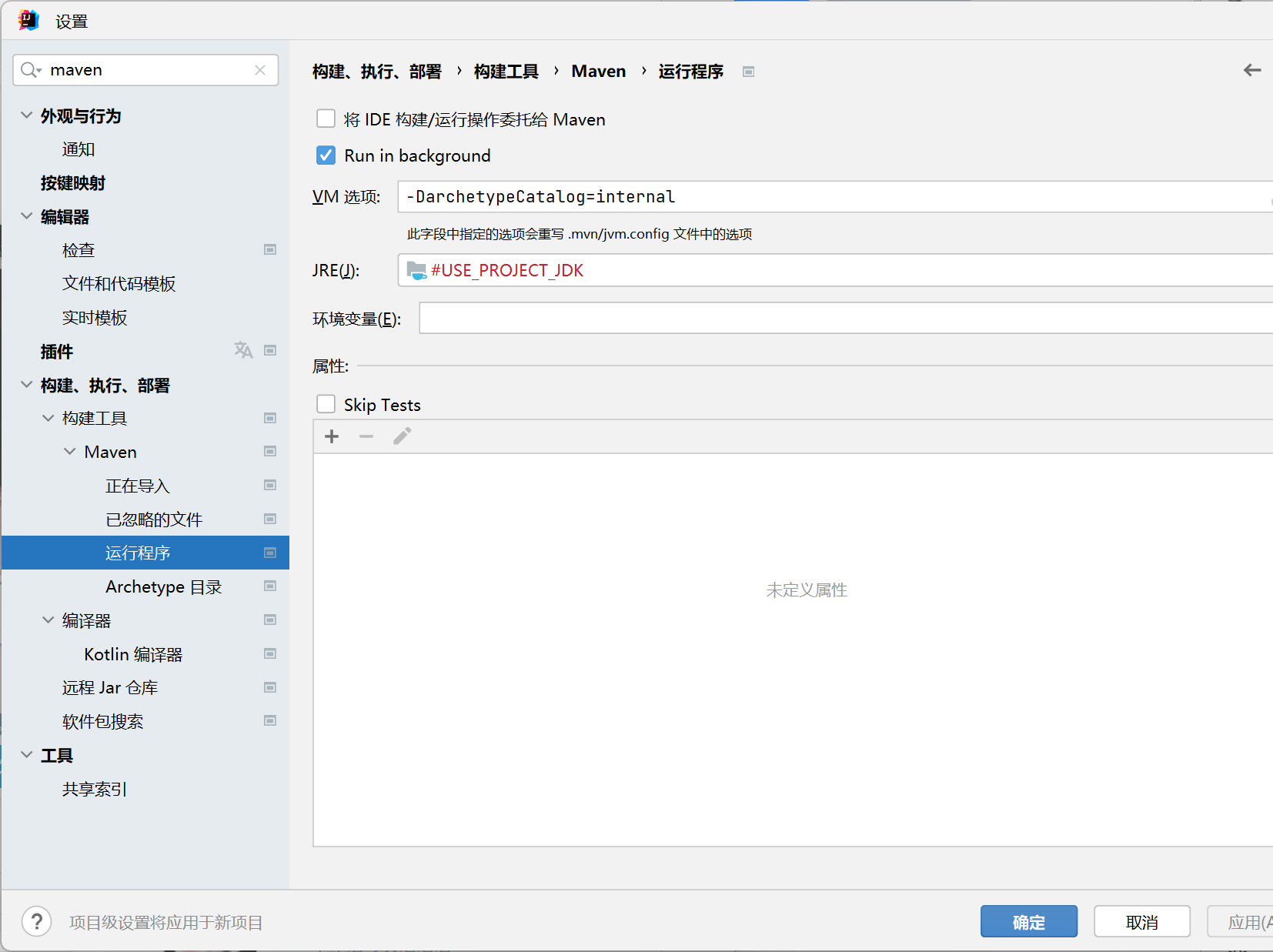
Task: Clear the maven search with the X icon
Action: pyautogui.click(x=260, y=70)
